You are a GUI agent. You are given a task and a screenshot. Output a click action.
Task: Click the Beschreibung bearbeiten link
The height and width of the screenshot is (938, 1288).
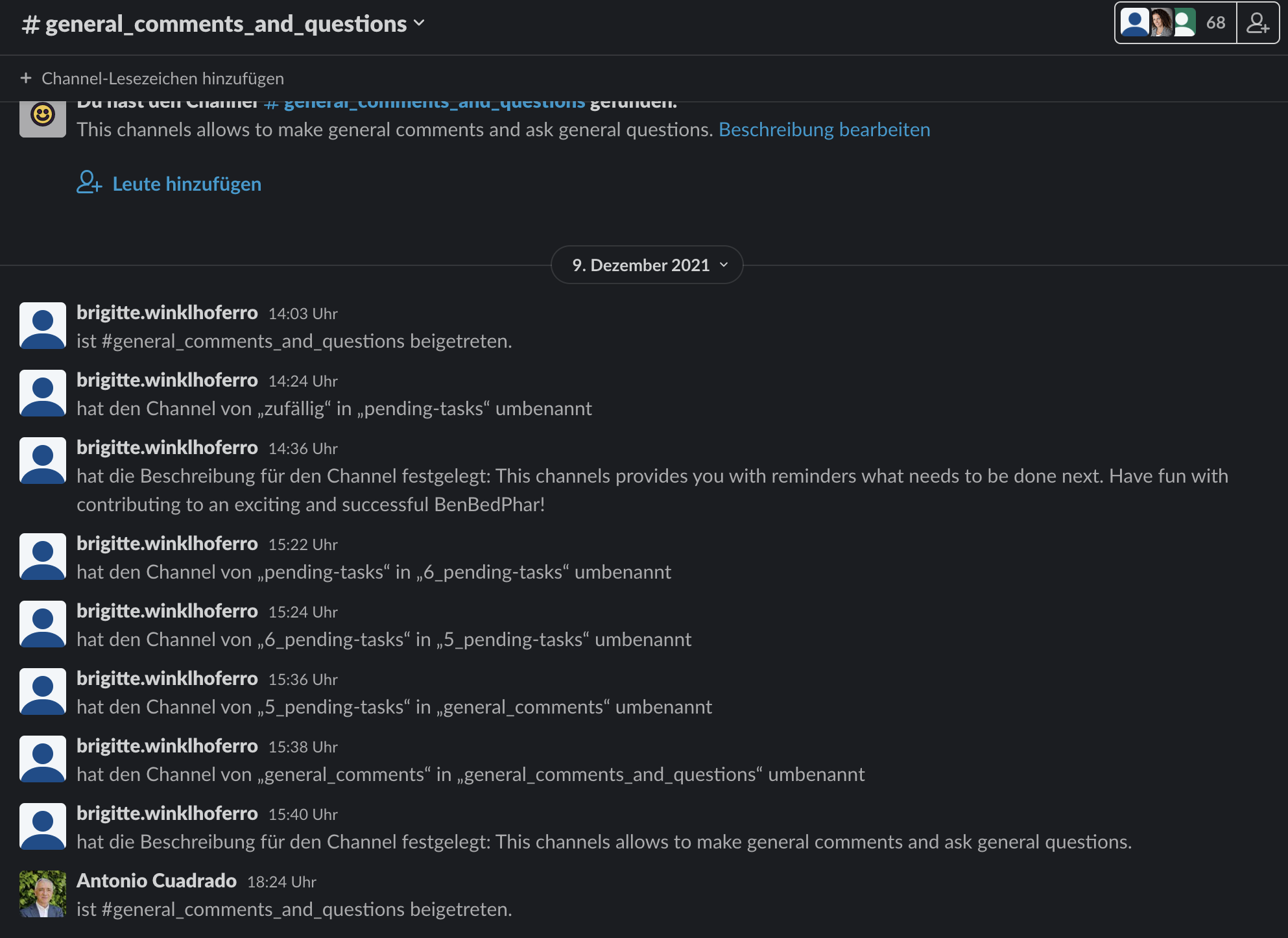824,130
